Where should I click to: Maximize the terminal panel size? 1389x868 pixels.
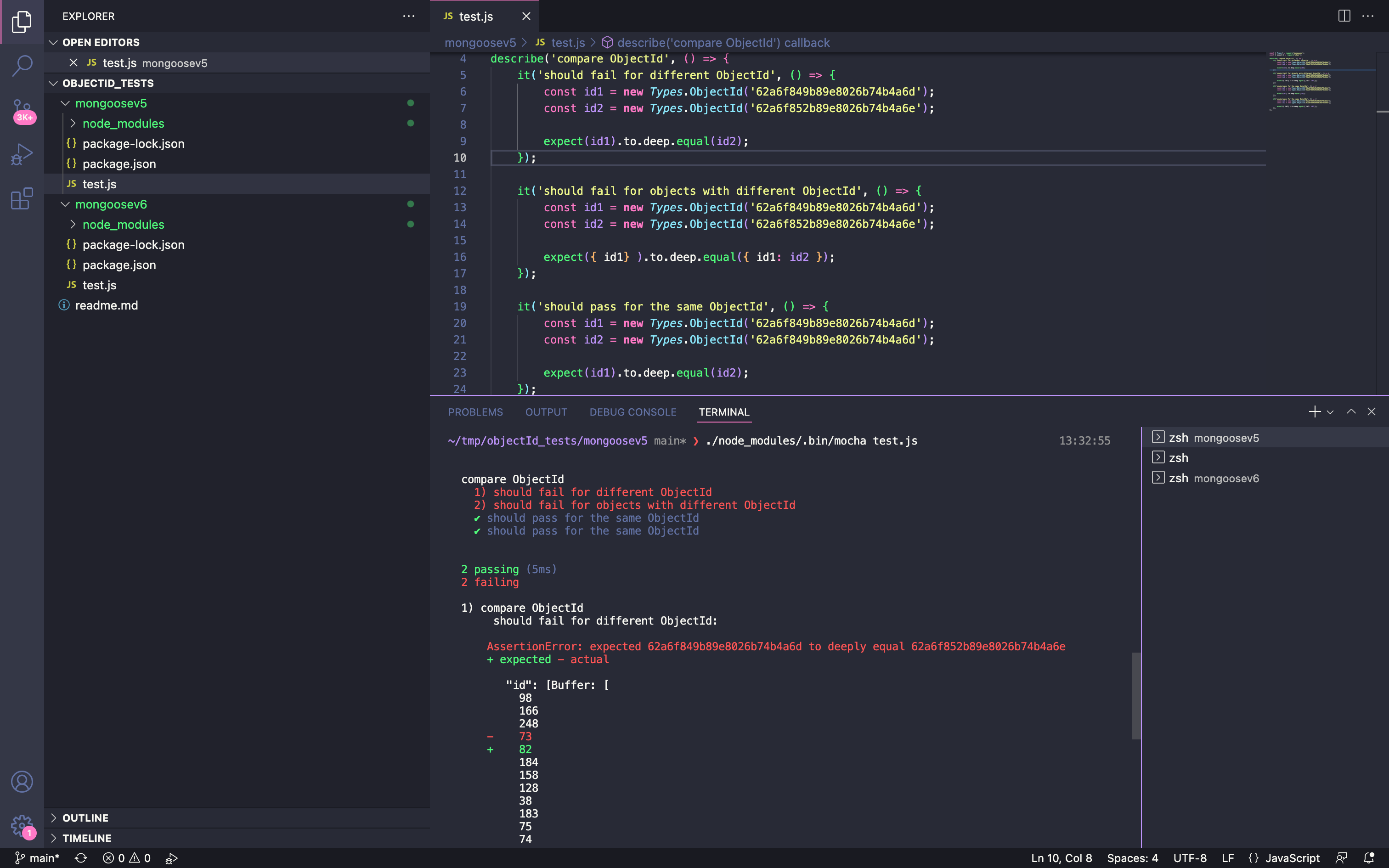pyautogui.click(x=1351, y=411)
